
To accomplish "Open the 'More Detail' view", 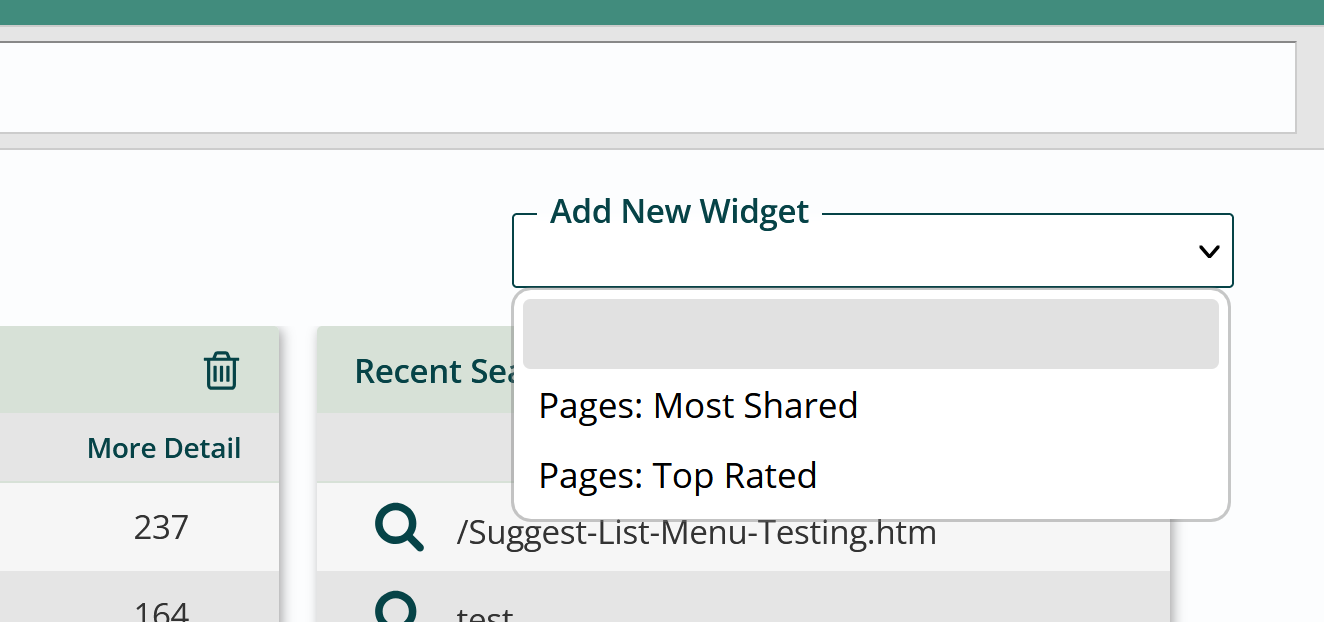I will tap(163, 447).
